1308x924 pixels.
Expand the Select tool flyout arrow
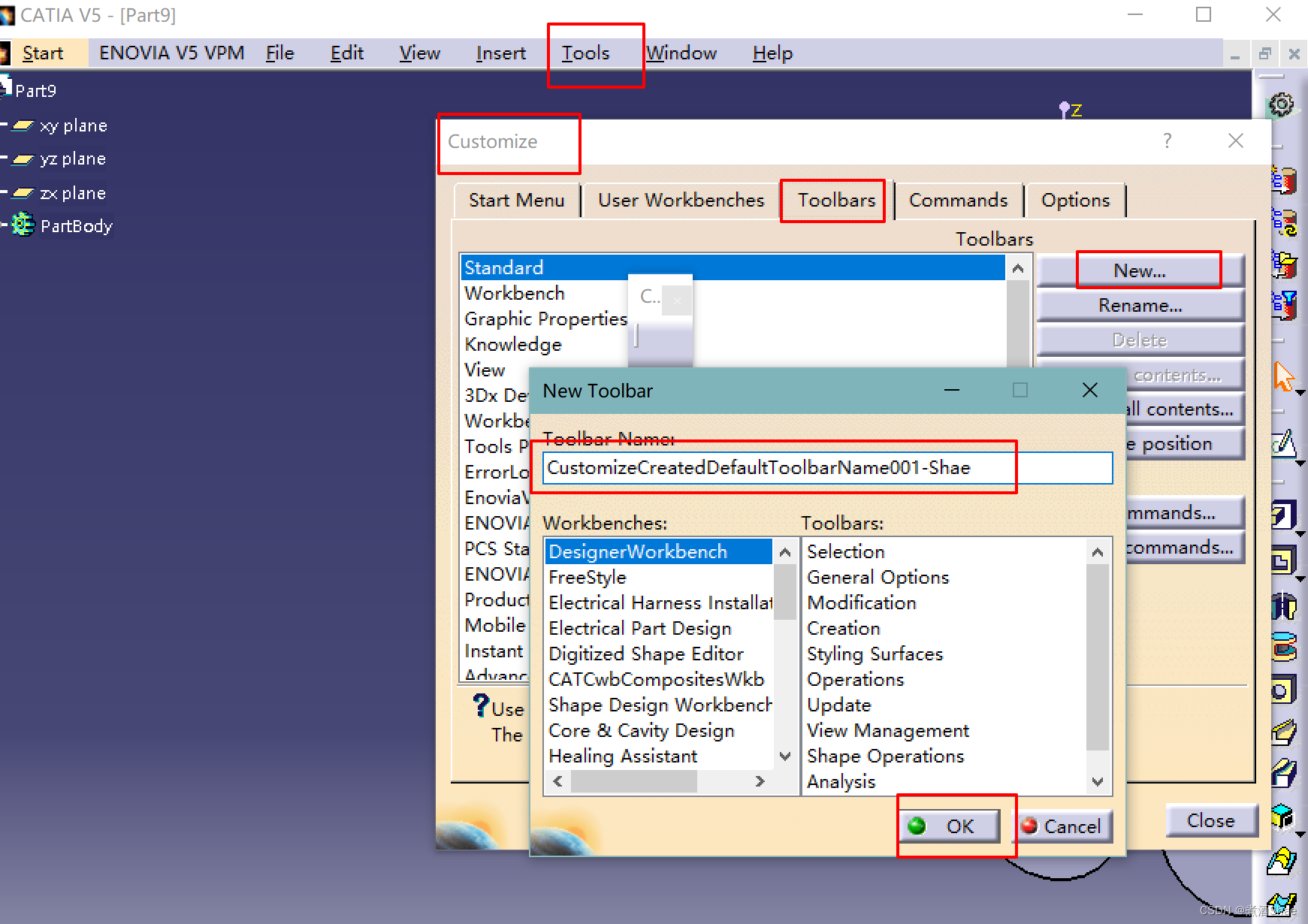click(1300, 393)
